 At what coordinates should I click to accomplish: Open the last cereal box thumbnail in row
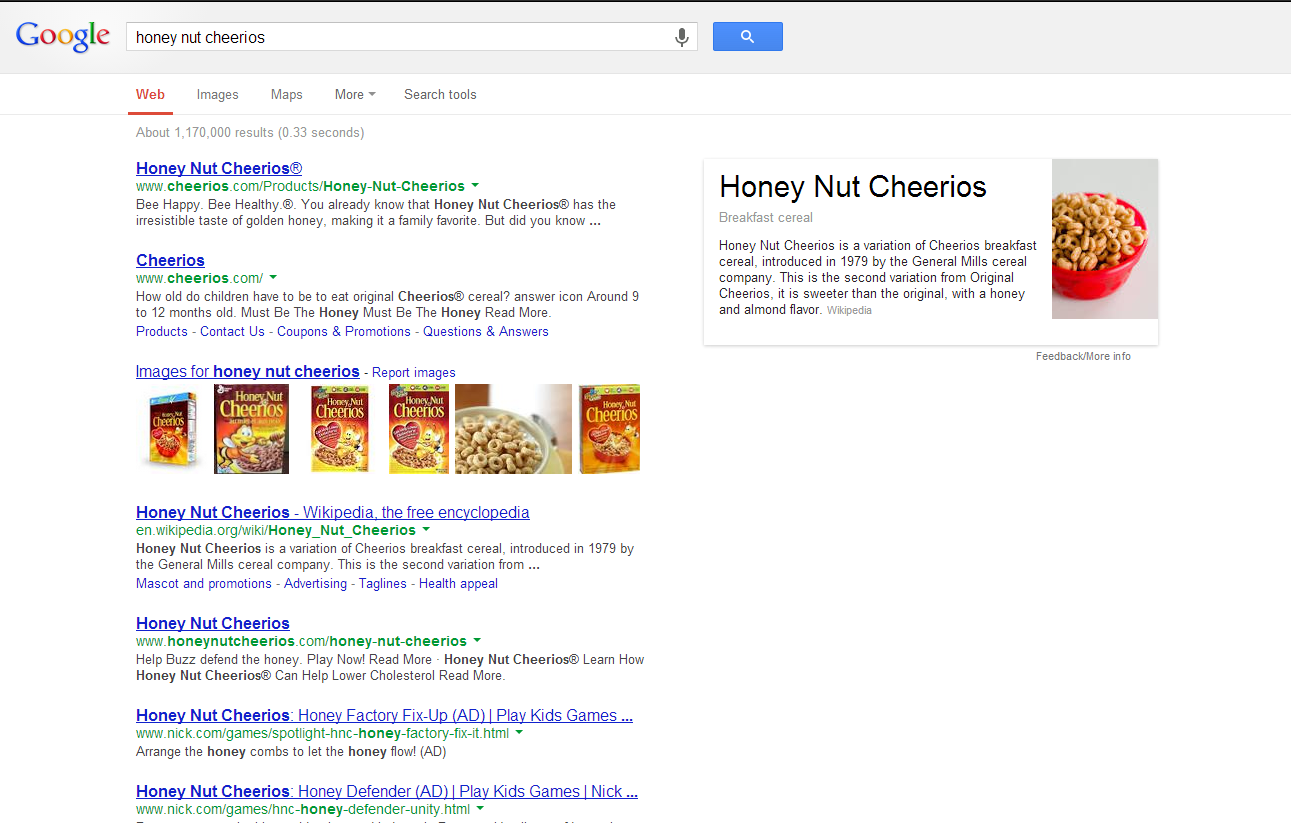coord(609,429)
